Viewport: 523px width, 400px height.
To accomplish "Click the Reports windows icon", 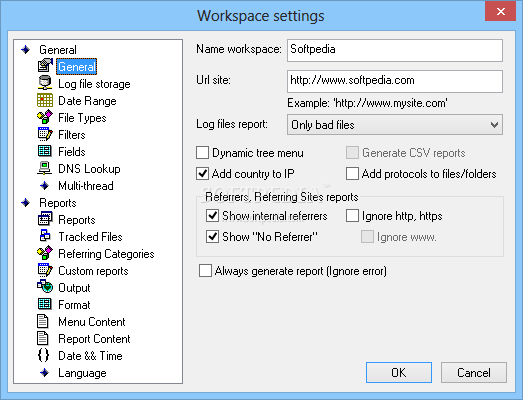I will (45, 219).
